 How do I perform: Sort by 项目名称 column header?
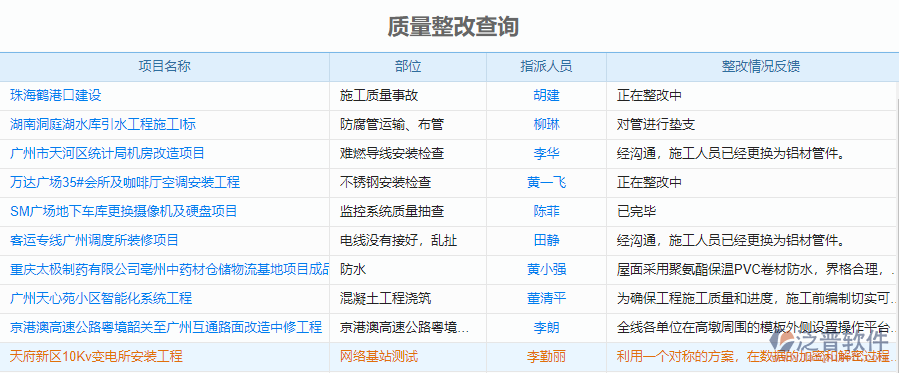coord(165,66)
